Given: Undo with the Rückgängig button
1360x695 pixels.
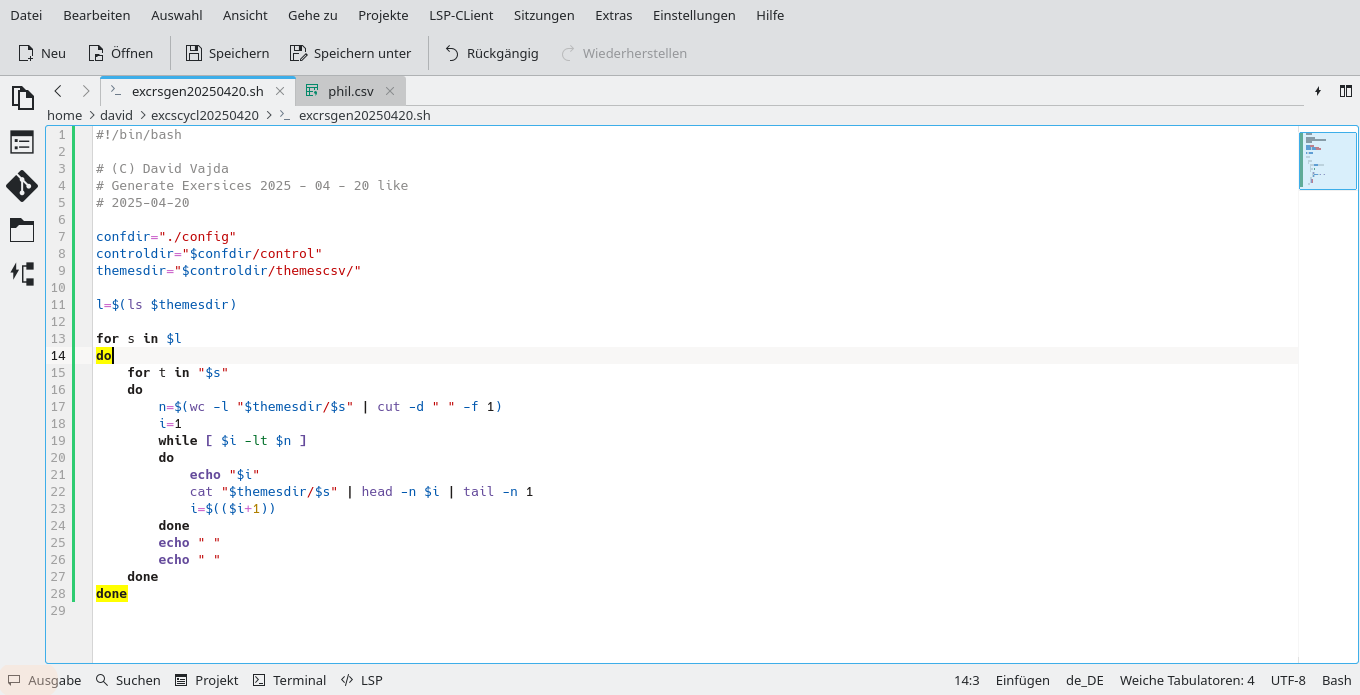Looking at the screenshot, I should click(491, 53).
